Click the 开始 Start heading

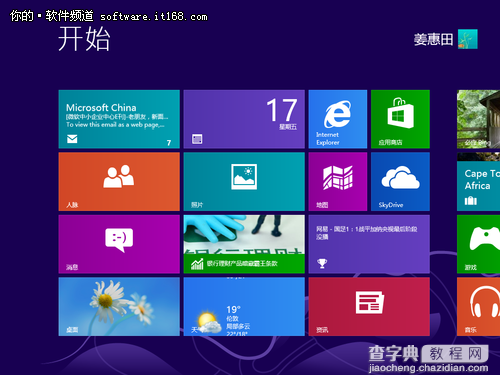coord(84,39)
